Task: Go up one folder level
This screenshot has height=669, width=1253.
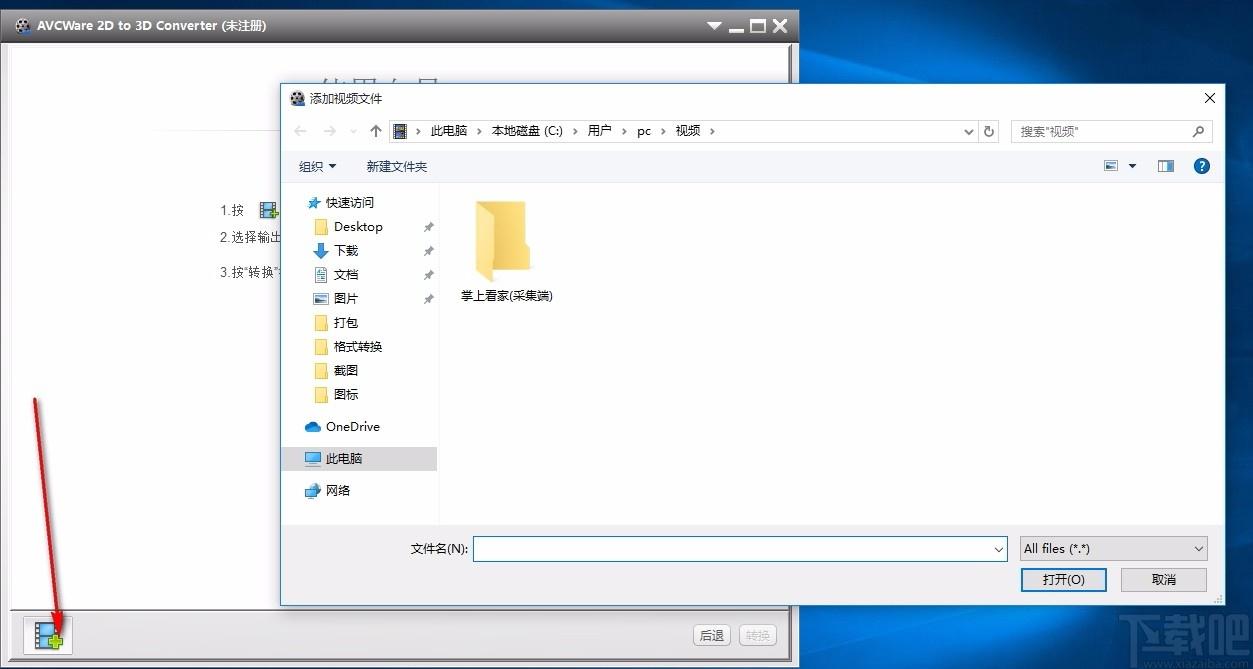Action: (376, 131)
